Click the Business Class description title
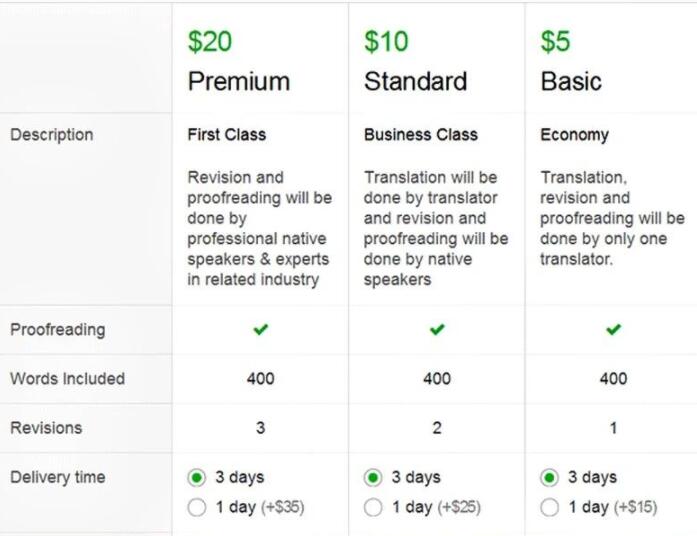697x536 pixels. click(x=421, y=135)
